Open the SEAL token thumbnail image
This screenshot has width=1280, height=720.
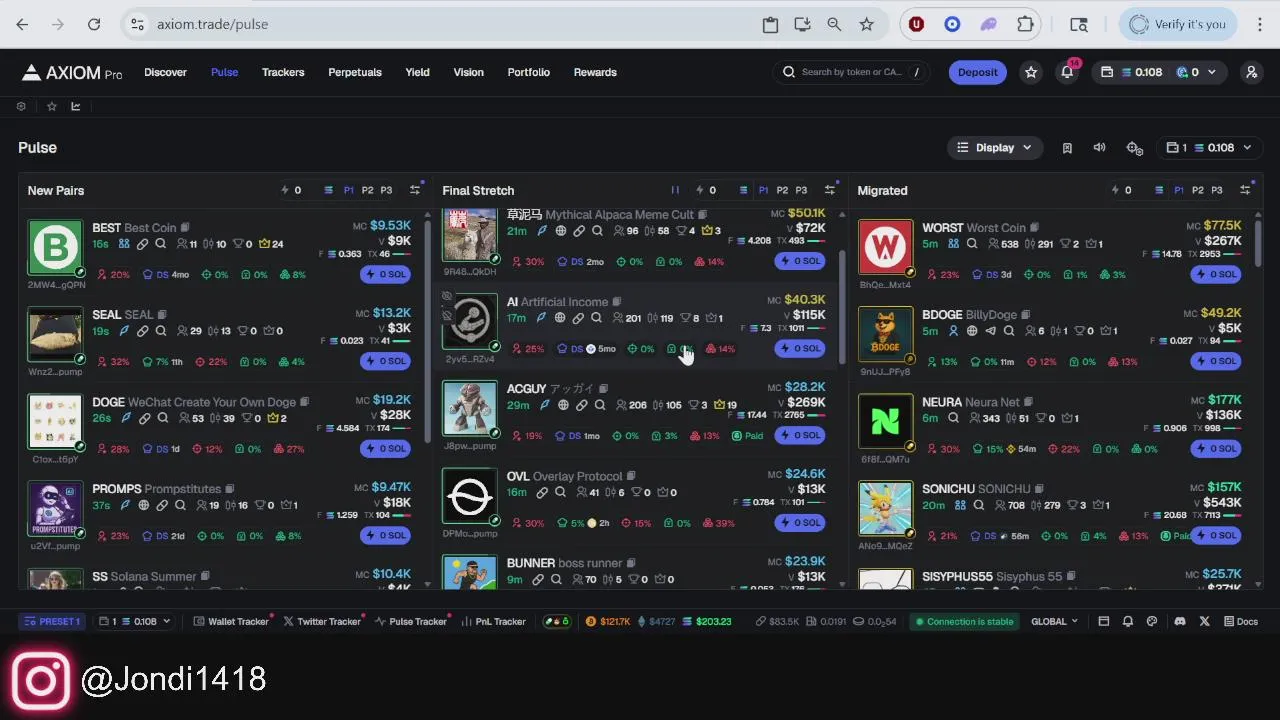click(55, 335)
